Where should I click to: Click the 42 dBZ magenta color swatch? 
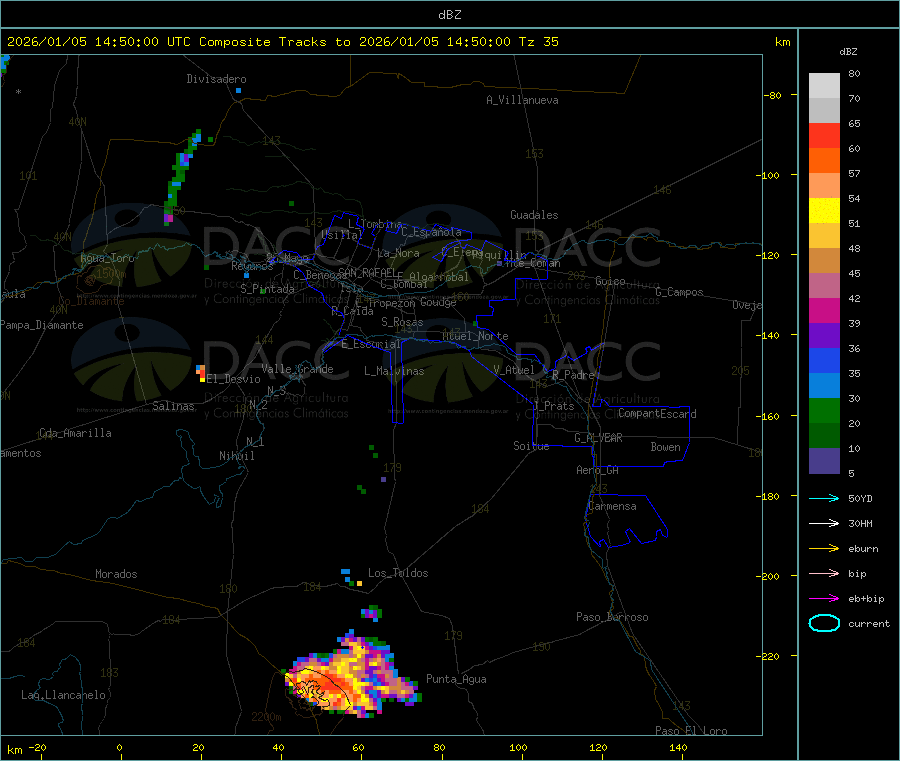[824, 310]
